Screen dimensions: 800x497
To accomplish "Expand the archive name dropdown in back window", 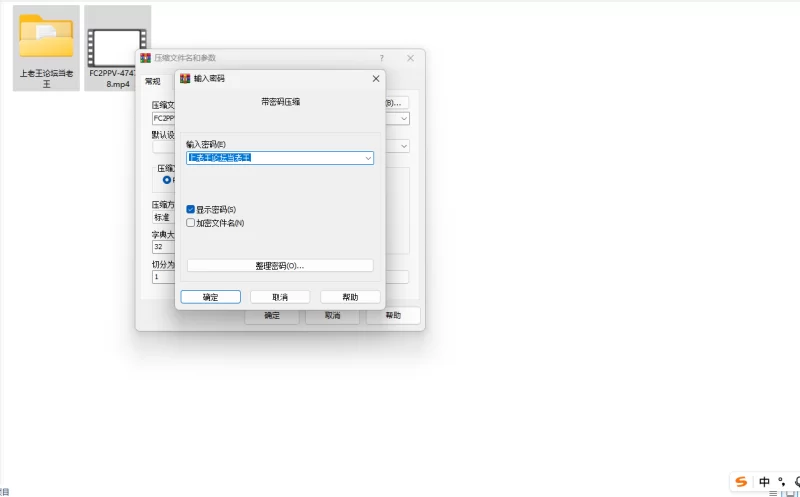I will coord(404,118).
